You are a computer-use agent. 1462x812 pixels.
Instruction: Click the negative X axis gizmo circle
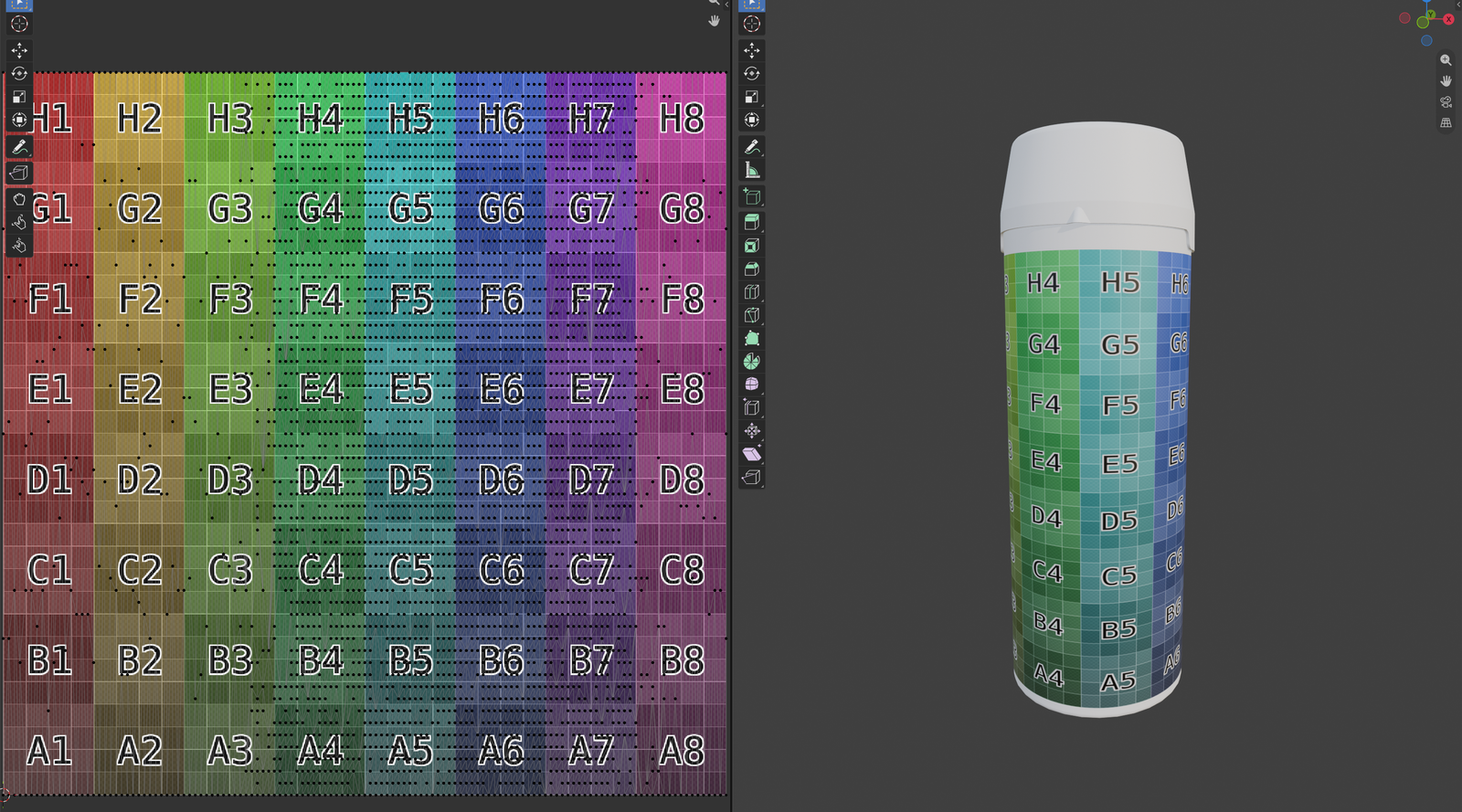(x=1404, y=18)
